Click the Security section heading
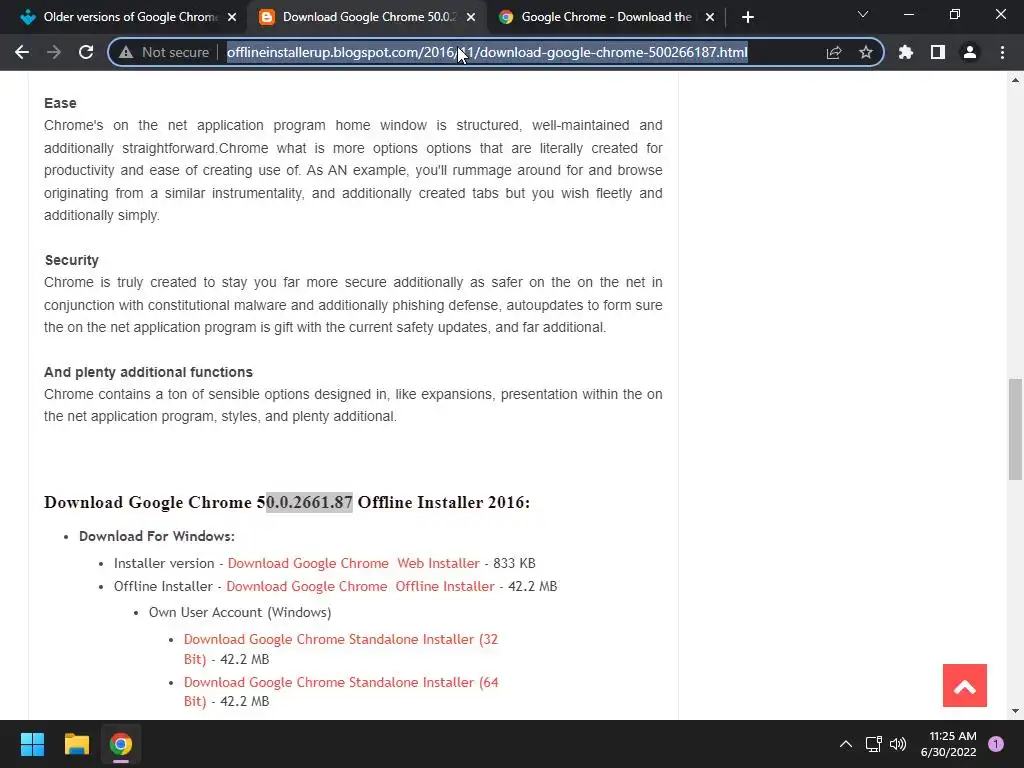 click(x=72, y=260)
